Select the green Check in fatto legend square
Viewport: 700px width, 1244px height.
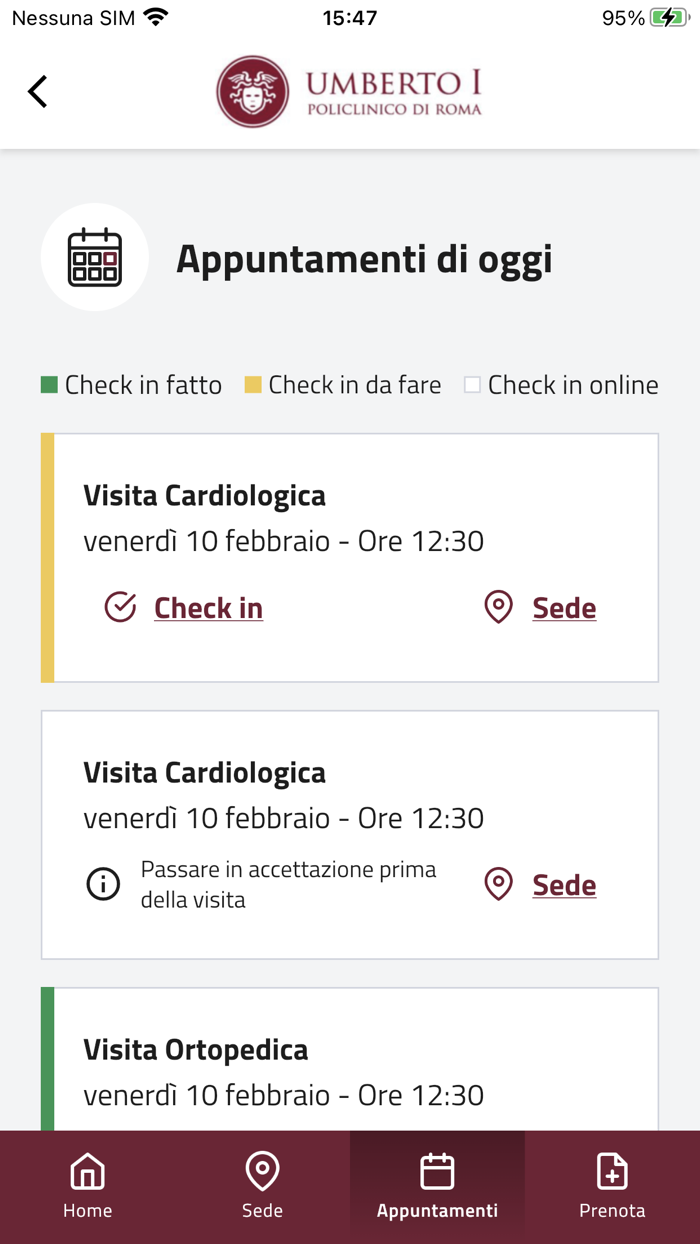coord(48,383)
